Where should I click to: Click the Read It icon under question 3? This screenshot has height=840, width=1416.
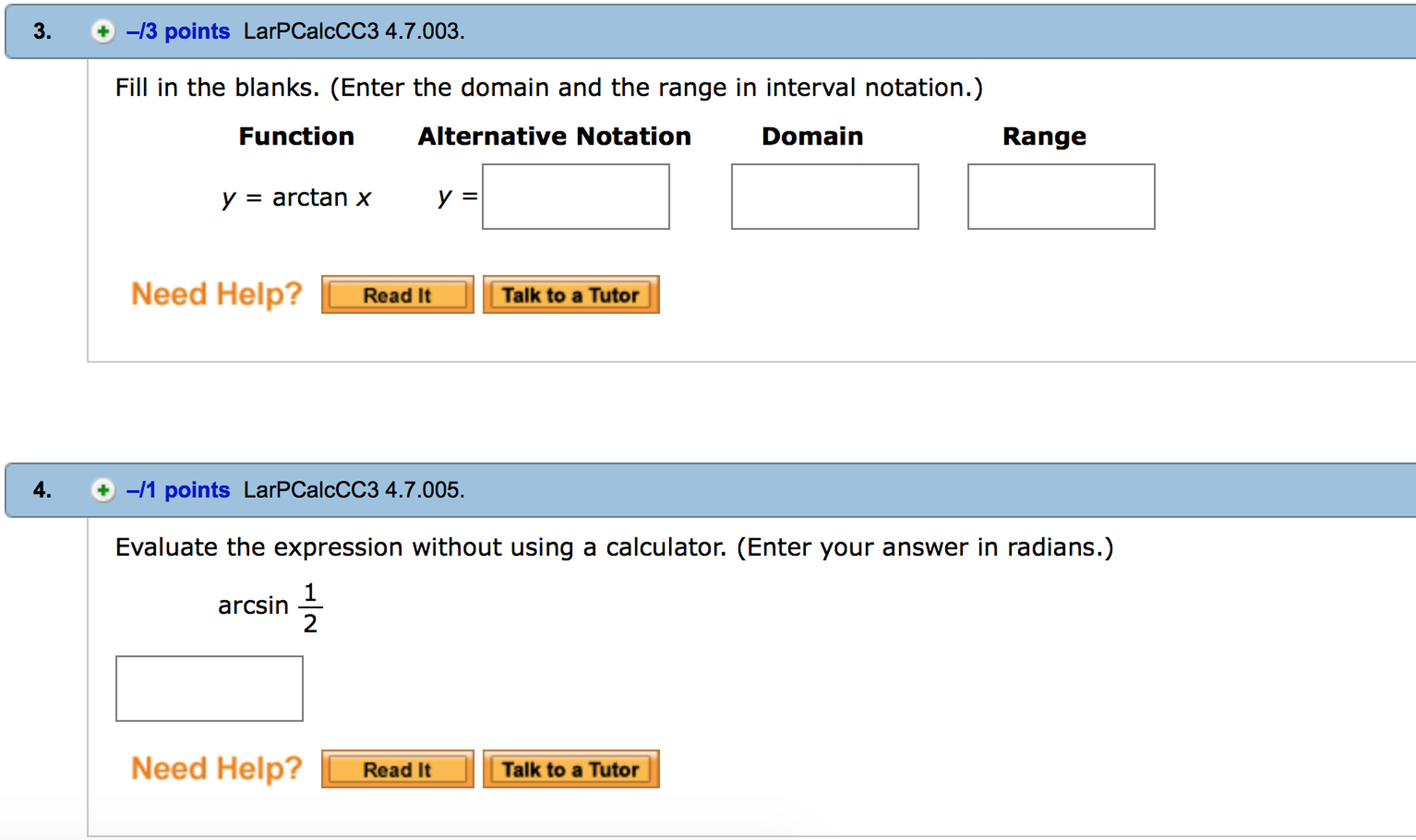click(x=397, y=294)
